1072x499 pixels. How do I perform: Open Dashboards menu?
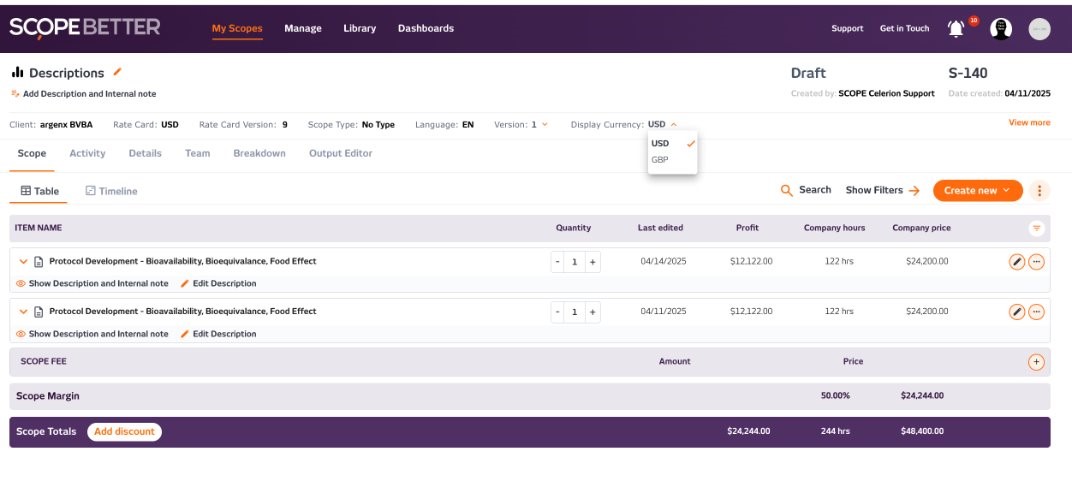pos(426,29)
